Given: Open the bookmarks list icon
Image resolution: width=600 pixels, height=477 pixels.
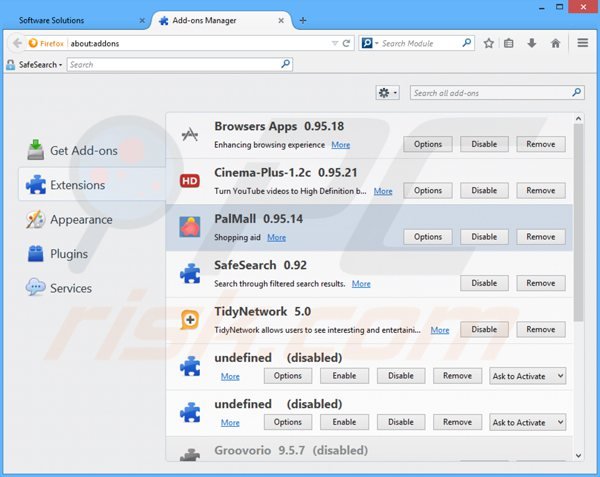Looking at the screenshot, I should (509, 43).
